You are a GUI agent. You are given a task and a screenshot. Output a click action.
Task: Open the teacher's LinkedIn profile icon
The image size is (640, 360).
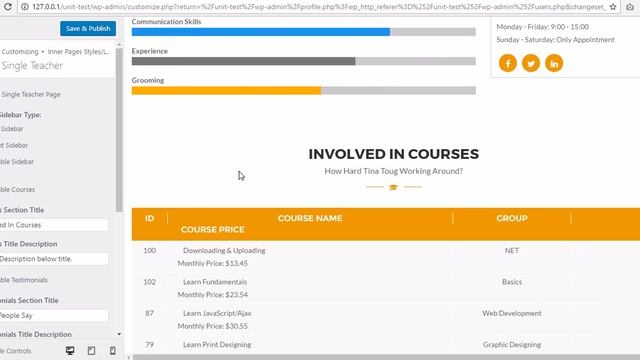click(x=554, y=63)
